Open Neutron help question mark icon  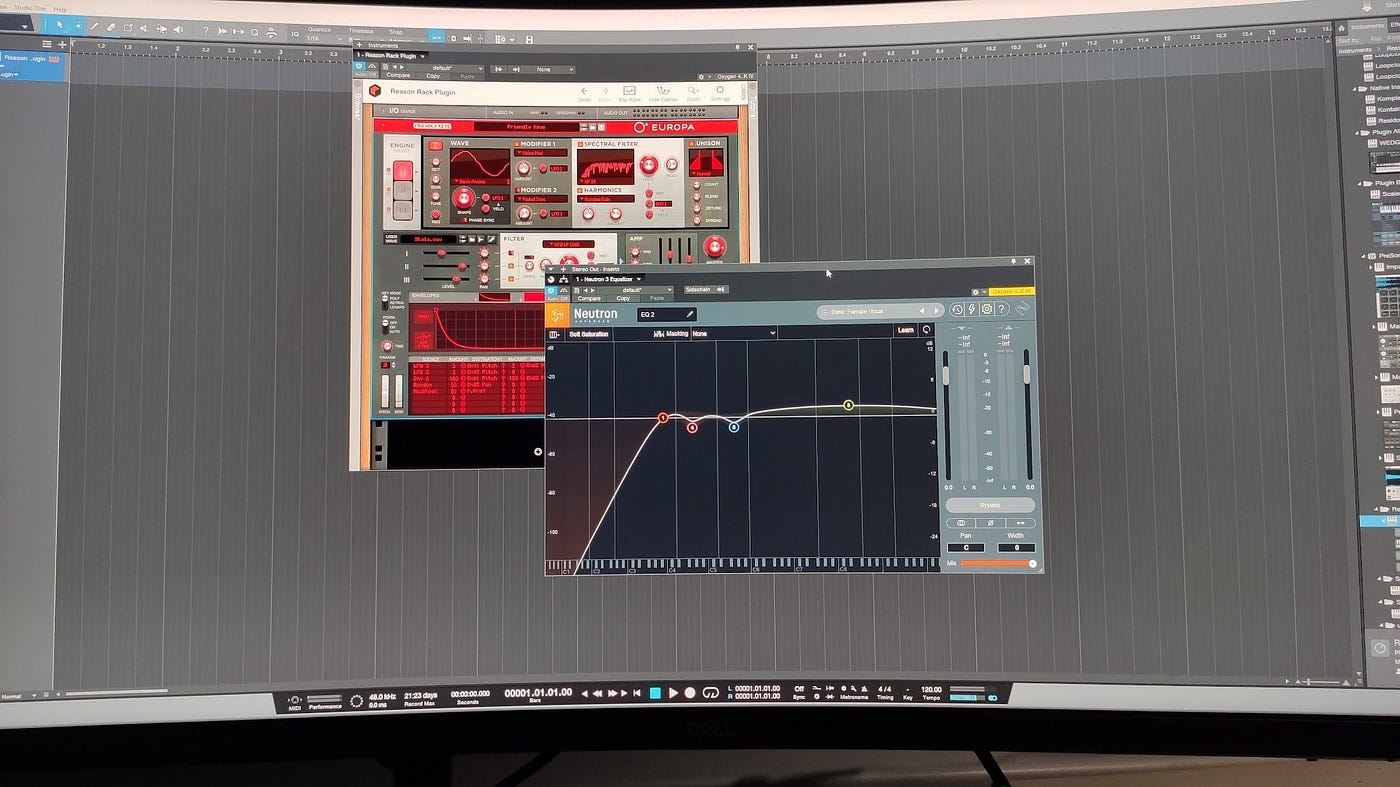coord(1002,309)
